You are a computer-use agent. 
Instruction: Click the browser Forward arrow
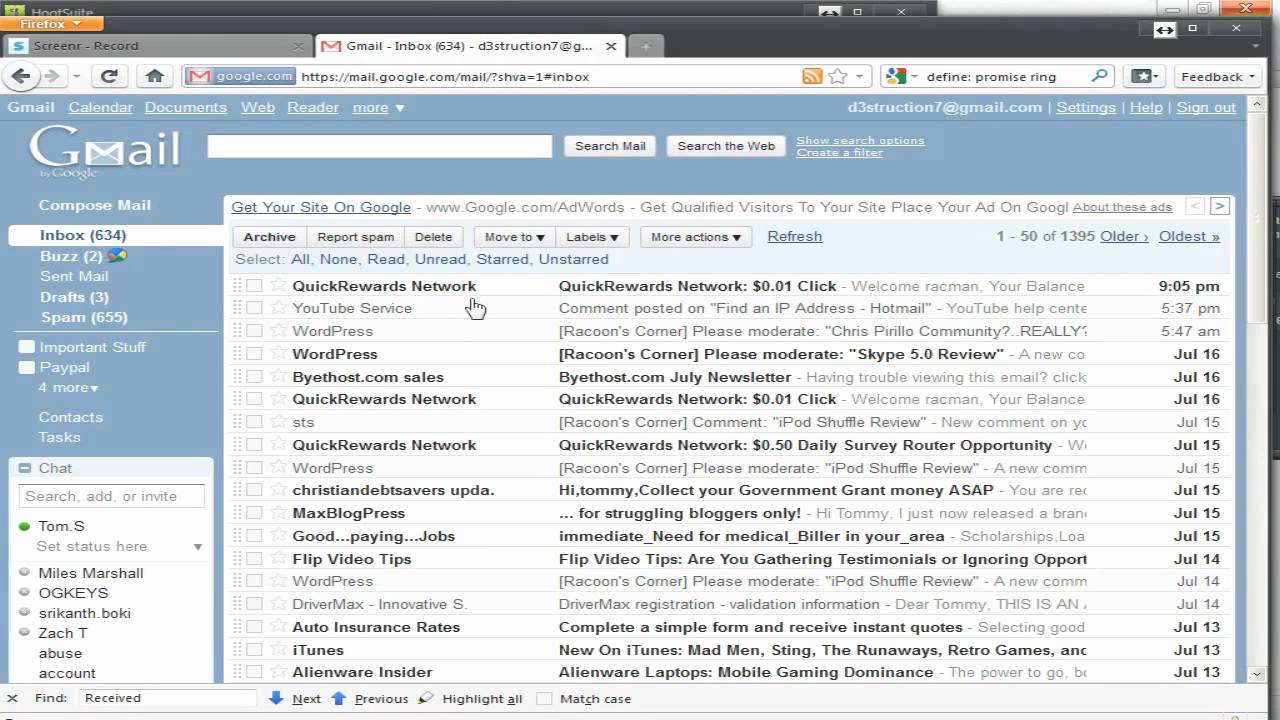[52, 76]
